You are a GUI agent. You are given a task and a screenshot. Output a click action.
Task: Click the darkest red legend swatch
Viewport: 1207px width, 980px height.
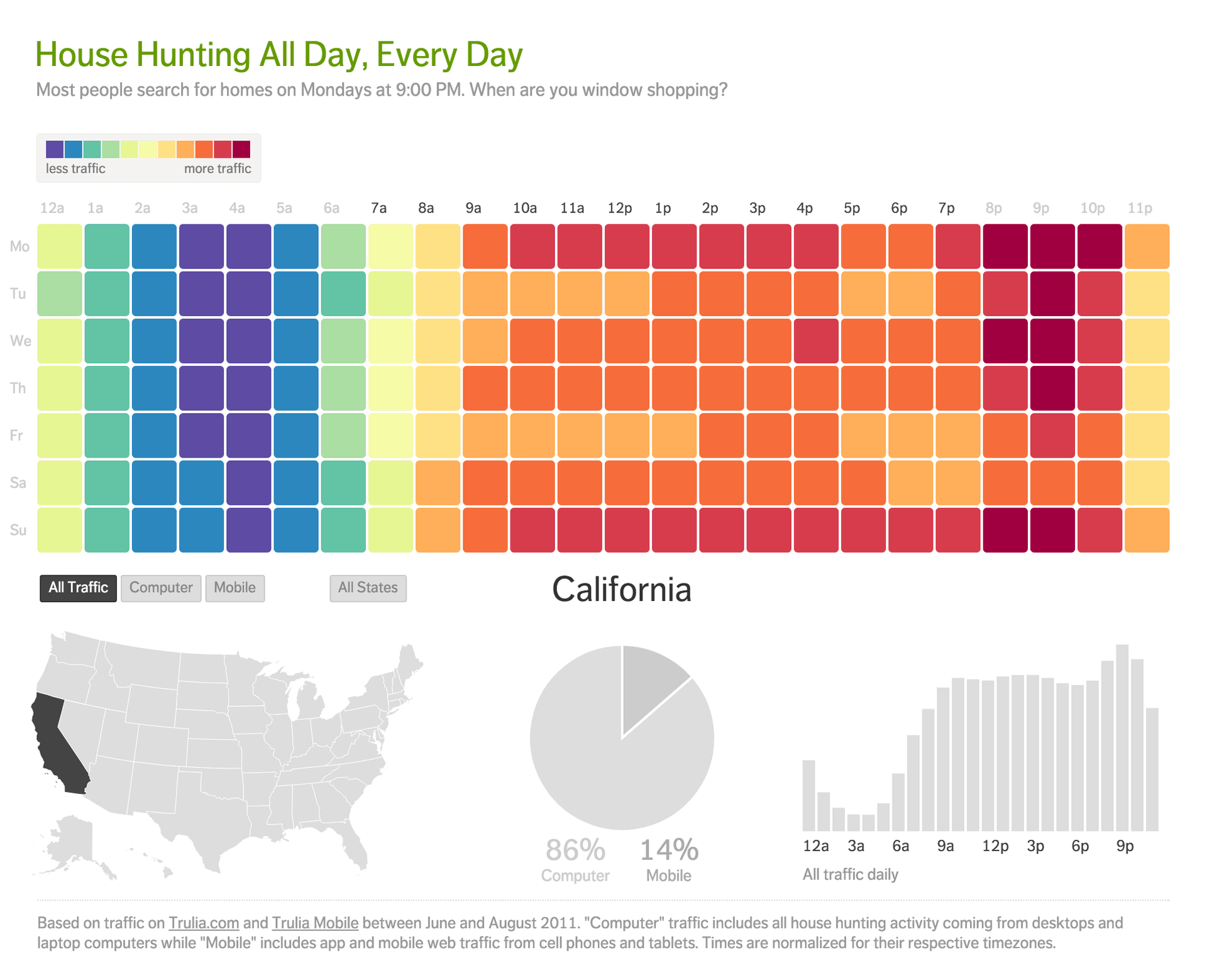pyautogui.click(x=241, y=149)
